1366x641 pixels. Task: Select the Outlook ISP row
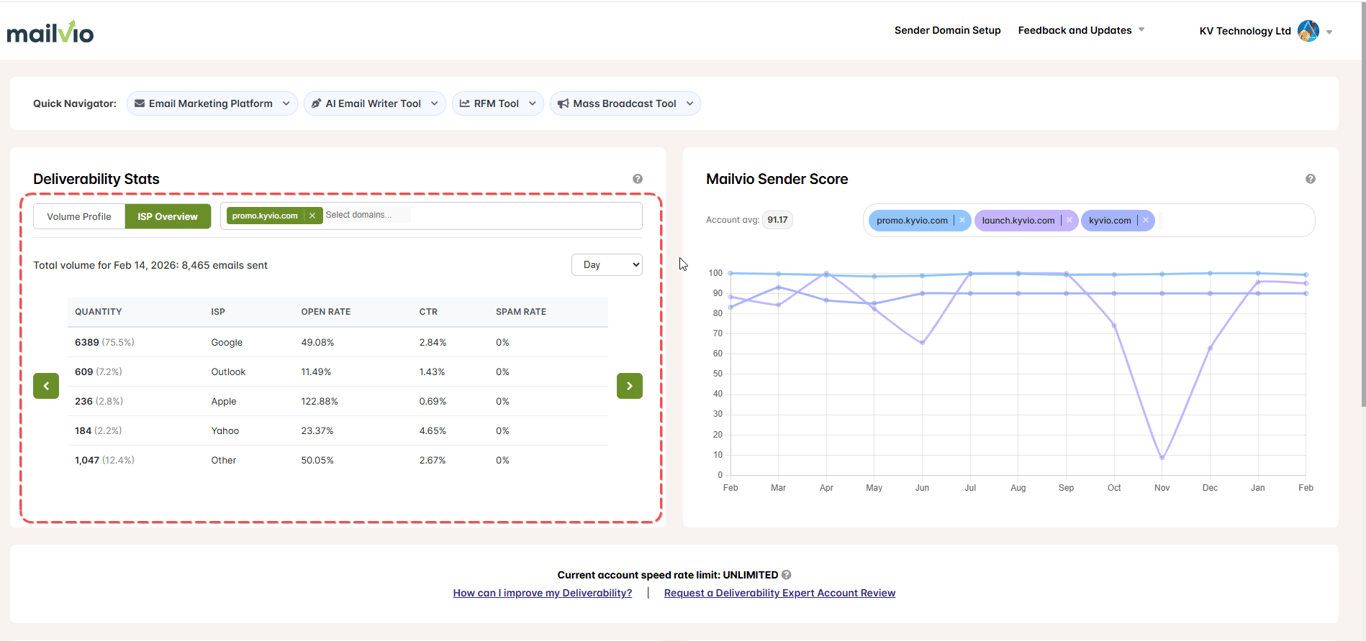[338, 372]
